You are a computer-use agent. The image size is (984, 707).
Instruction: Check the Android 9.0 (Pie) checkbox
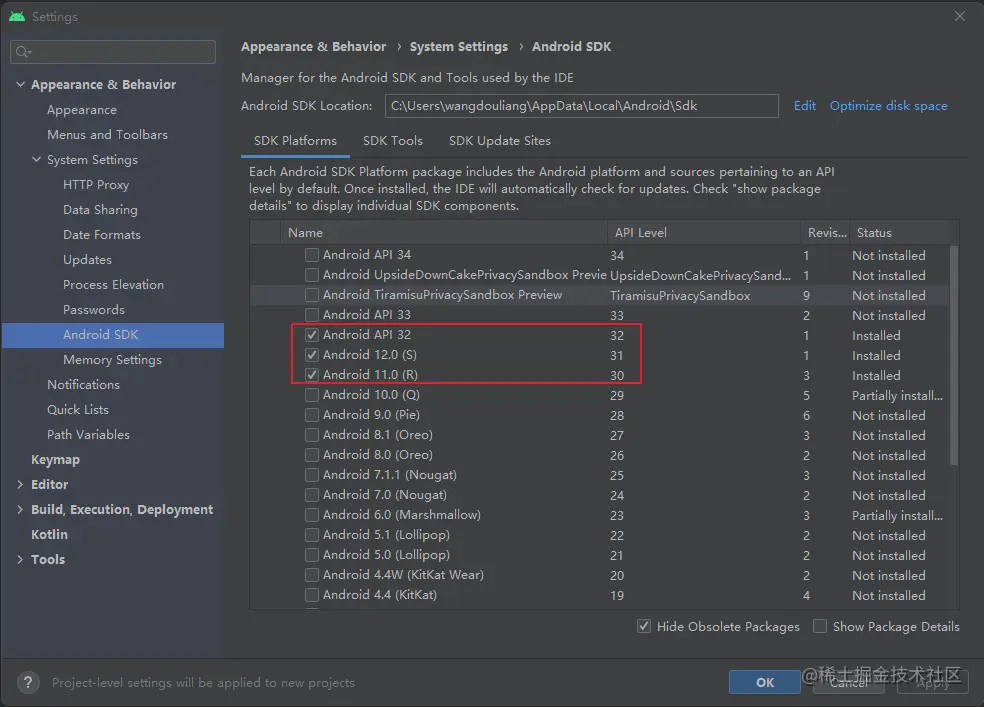pyautogui.click(x=311, y=415)
